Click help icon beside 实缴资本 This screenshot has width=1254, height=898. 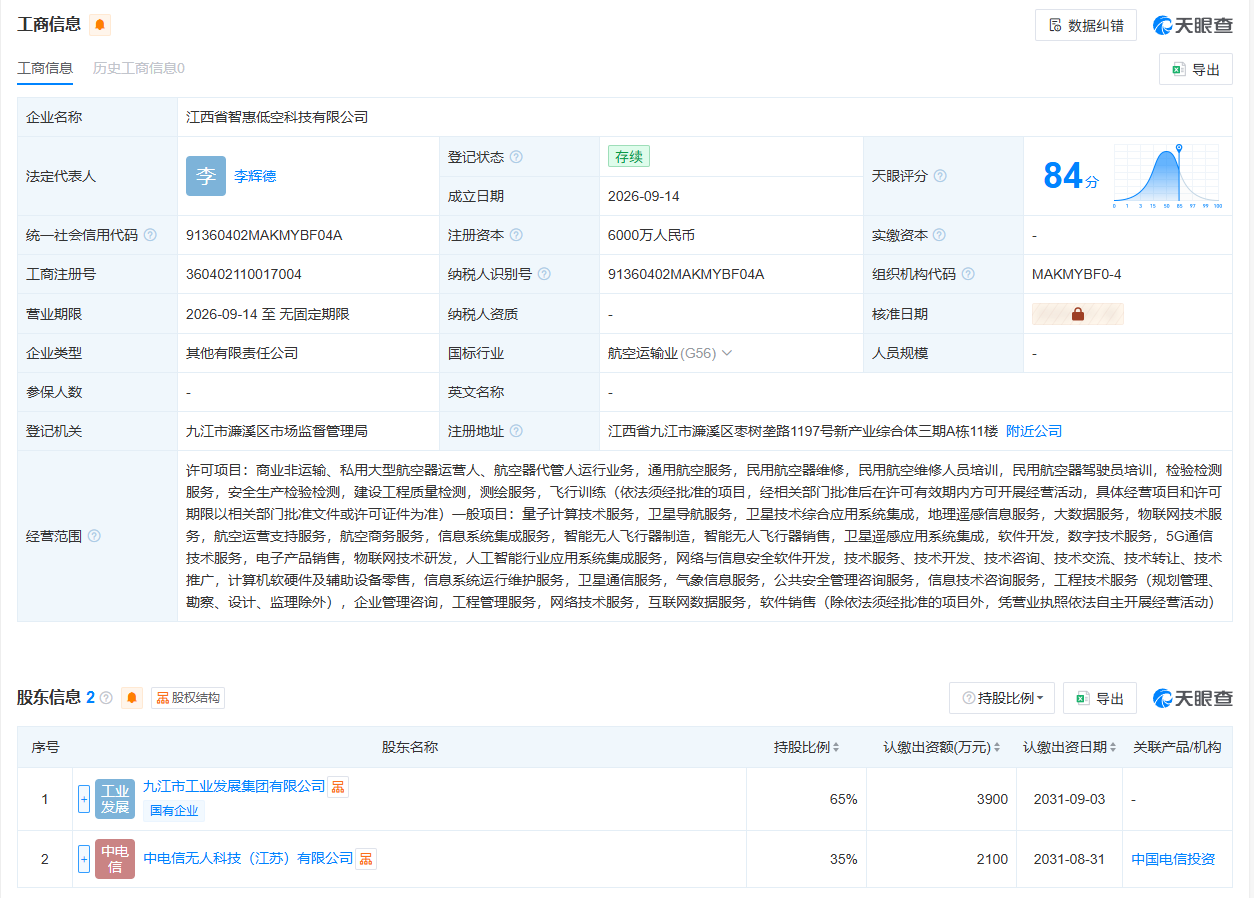[x=940, y=235]
